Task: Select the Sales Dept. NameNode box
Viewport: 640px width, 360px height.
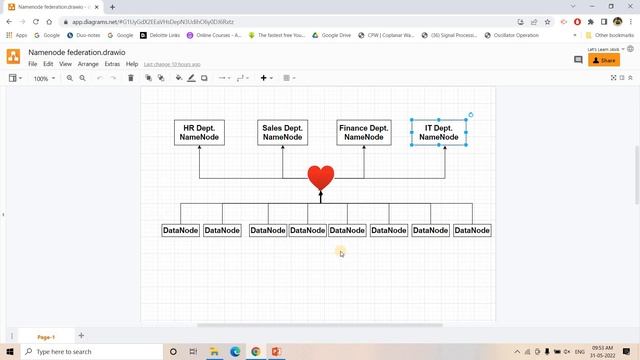Action: (282, 133)
